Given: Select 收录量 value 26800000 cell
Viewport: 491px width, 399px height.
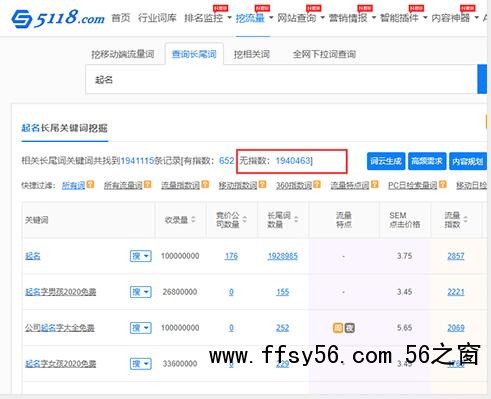Looking at the screenshot, I should click(x=180, y=292).
